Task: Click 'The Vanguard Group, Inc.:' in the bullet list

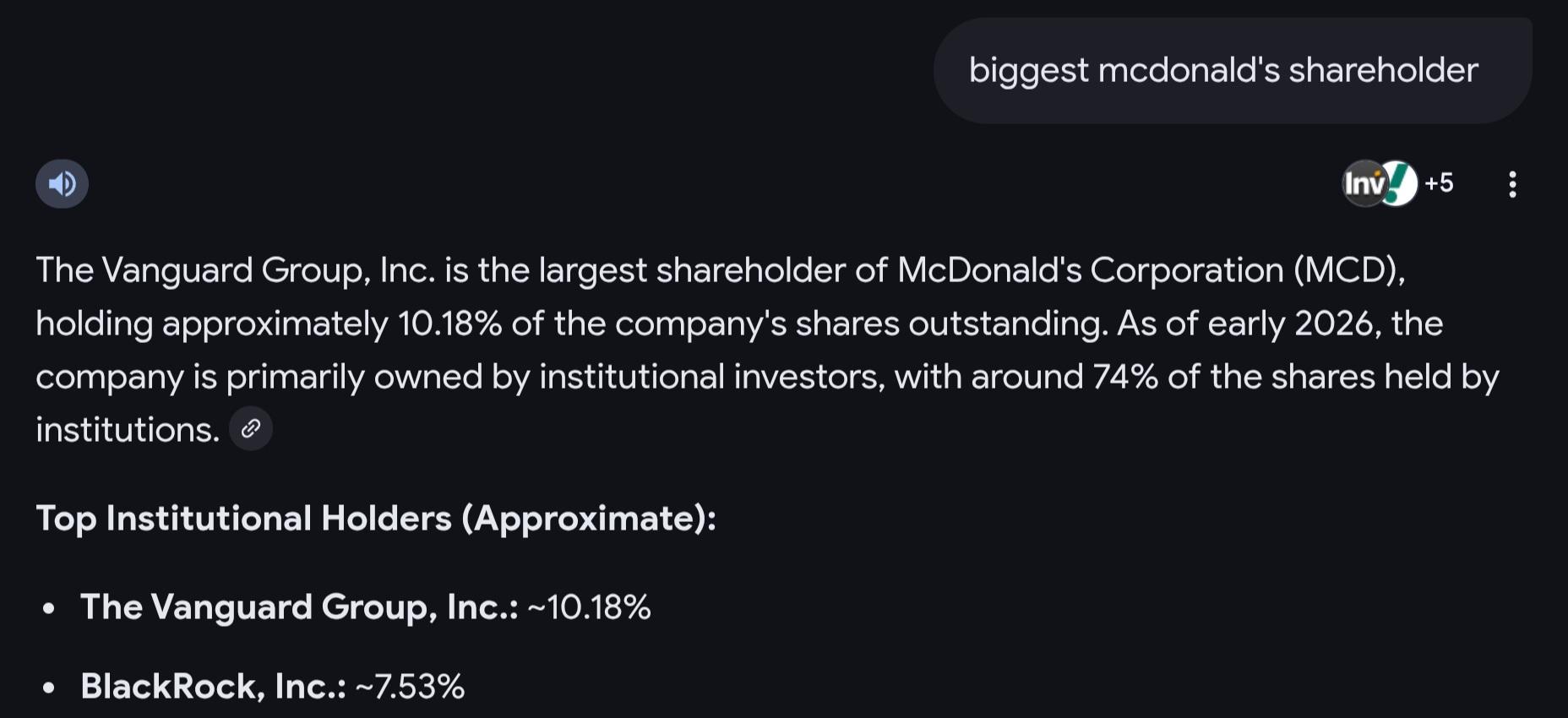Action: [x=299, y=606]
